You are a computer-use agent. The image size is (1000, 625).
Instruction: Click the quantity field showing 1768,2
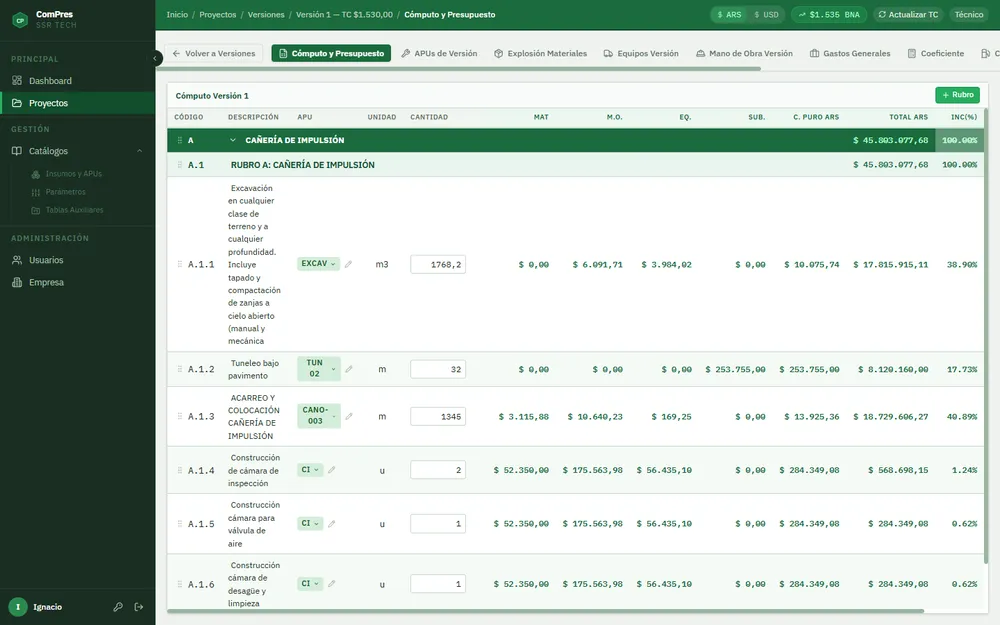tap(438, 264)
